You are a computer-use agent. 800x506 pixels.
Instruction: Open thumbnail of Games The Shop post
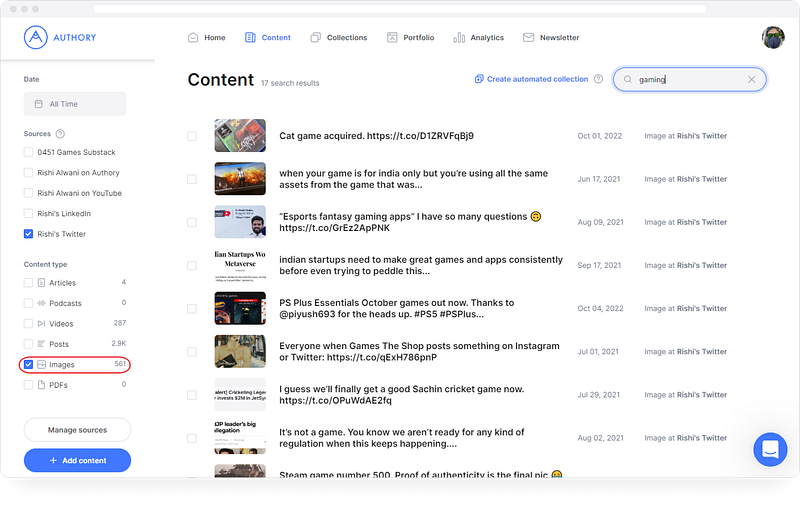pos(240,351)
